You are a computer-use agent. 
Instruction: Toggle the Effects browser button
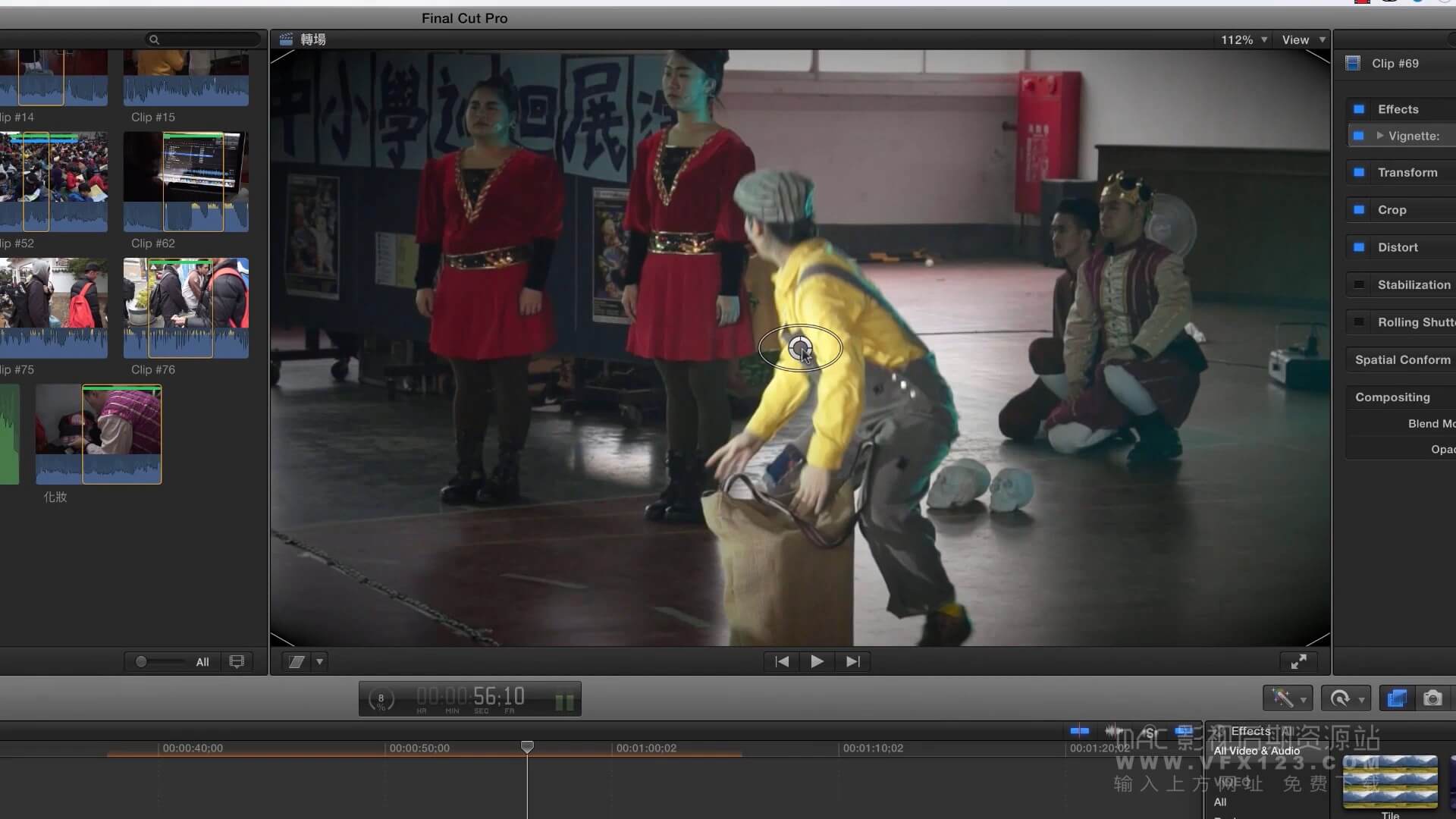pyautogui.click(x=1397, y=698)
